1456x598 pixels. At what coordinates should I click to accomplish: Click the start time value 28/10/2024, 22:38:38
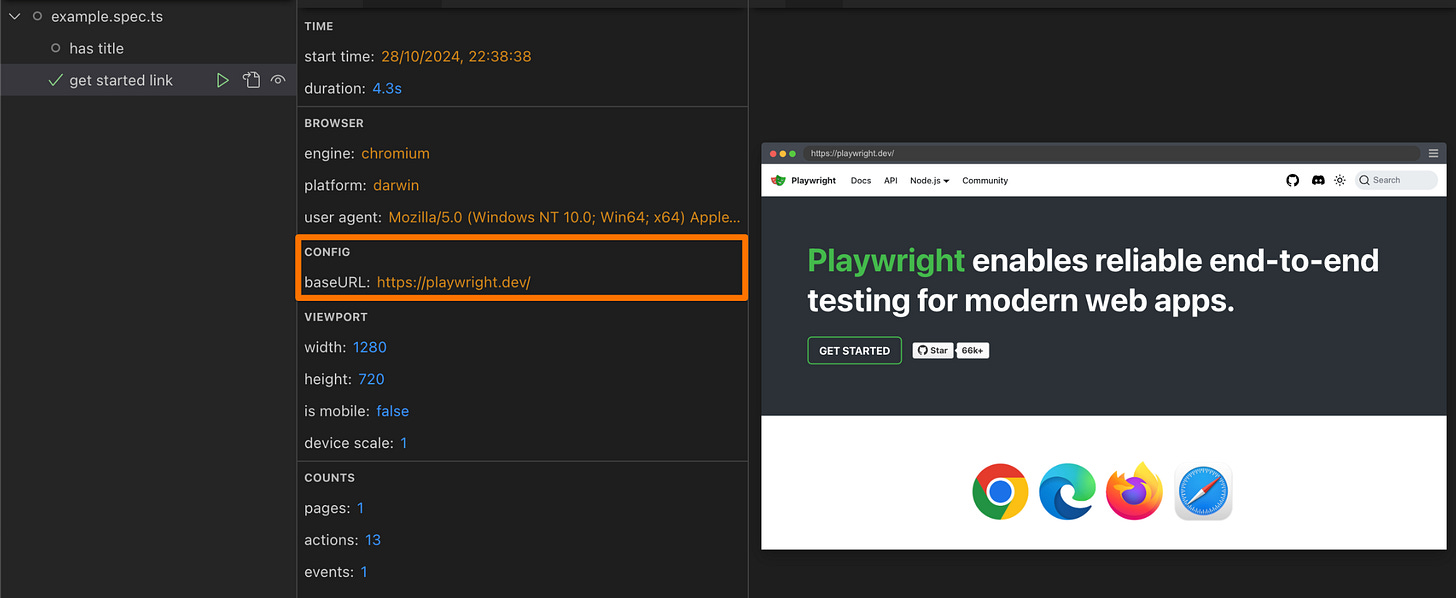coord(456,56)
